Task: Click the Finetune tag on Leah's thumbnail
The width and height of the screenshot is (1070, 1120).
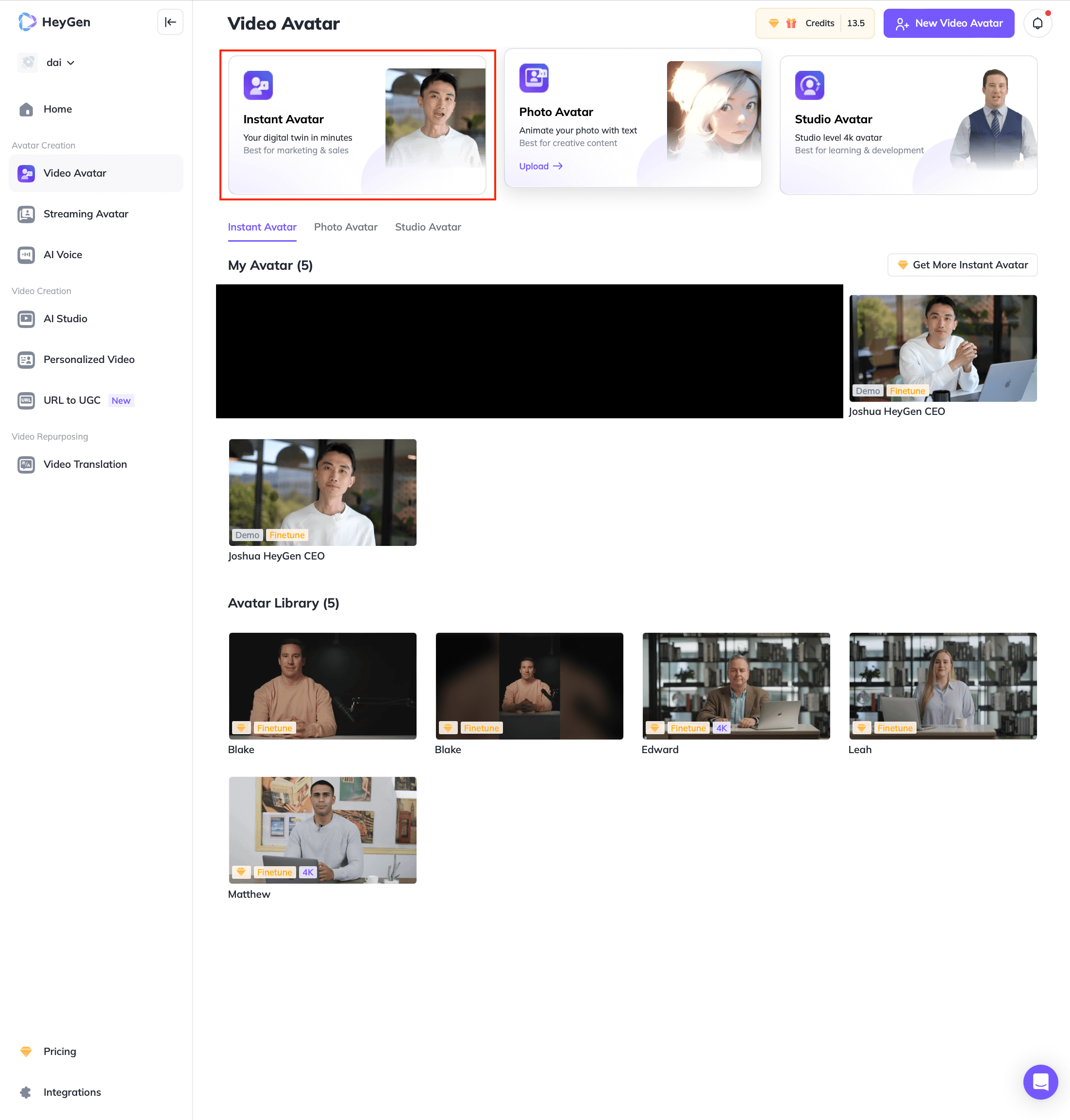Action: click(x=895, y=728)
